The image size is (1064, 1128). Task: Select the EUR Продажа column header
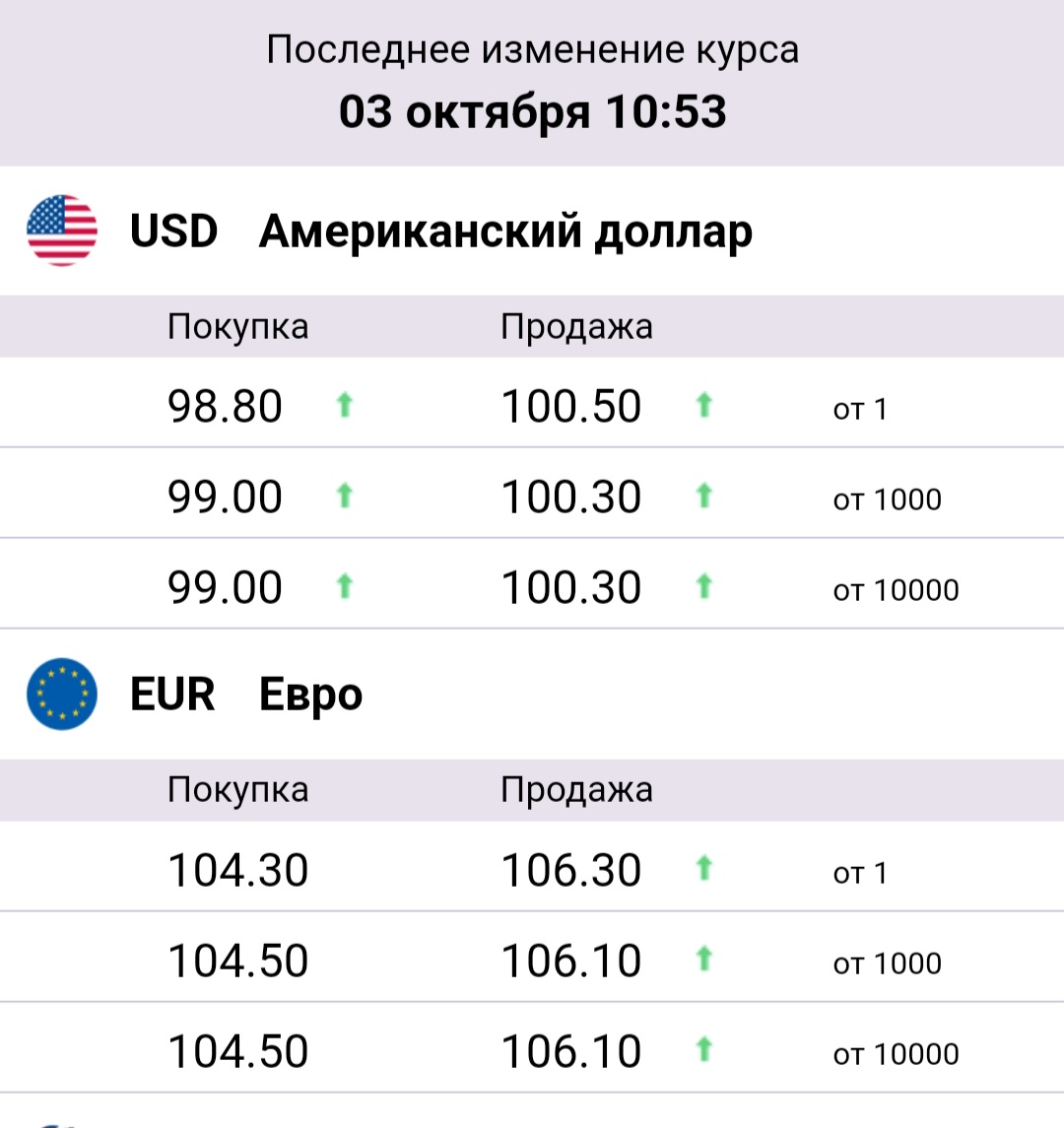577,790
